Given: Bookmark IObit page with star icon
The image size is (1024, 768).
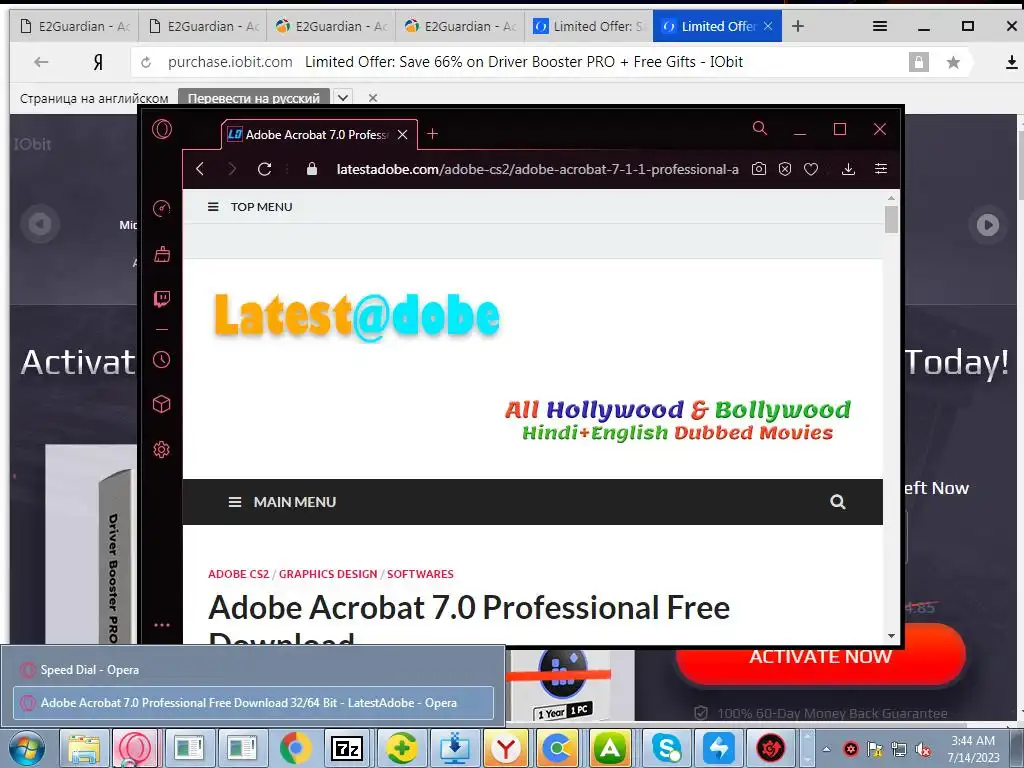Looking at the screenshot, I should tap(953, 62).
